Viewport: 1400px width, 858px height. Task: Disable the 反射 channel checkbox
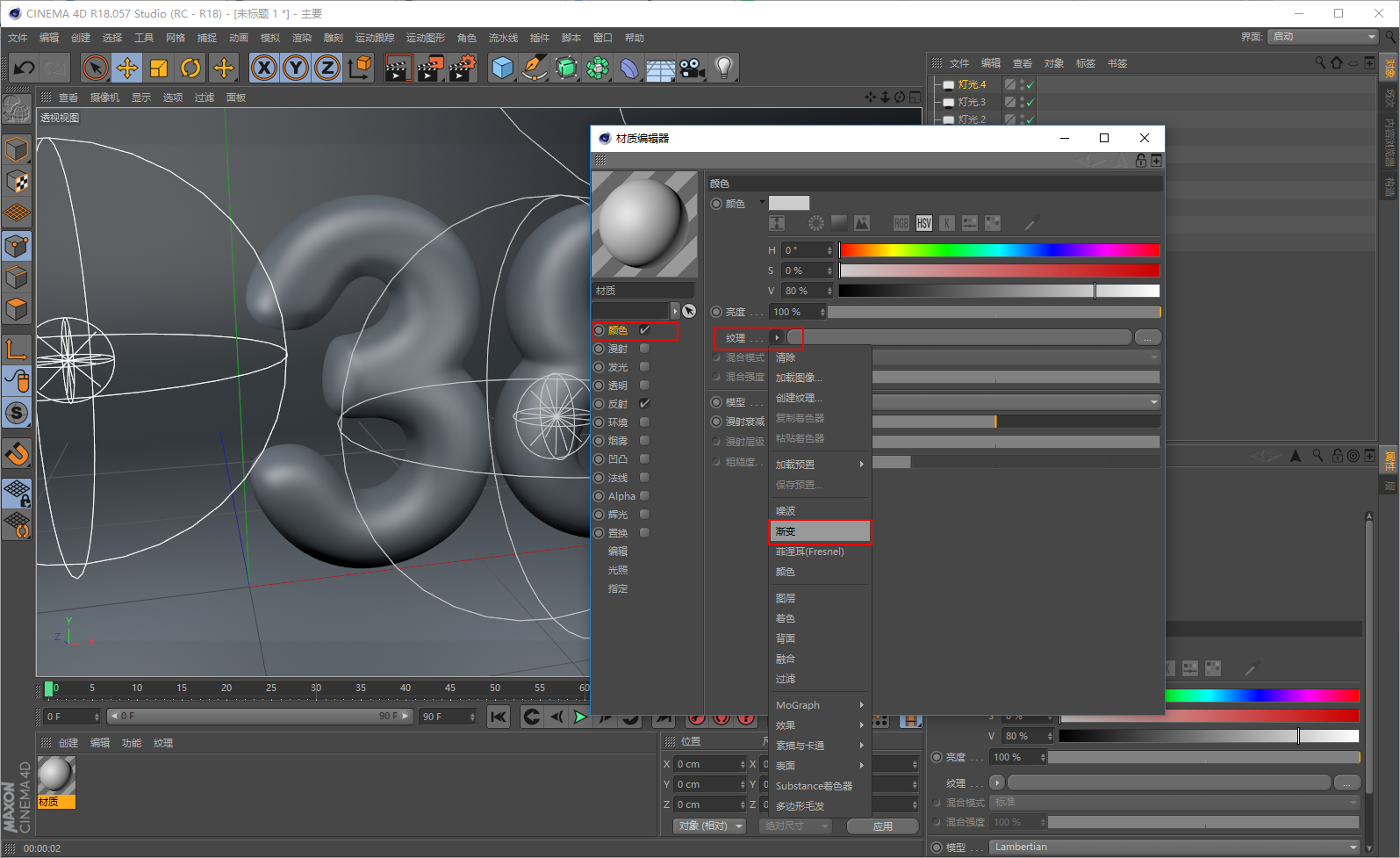tap(644, 404)
